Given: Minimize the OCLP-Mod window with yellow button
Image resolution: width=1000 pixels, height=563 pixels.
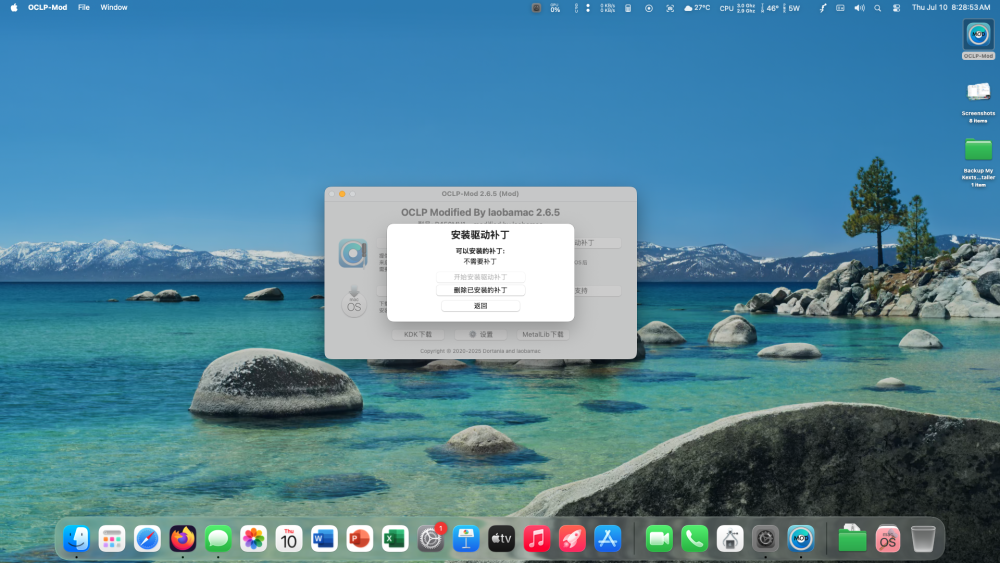Looking at the screenshot, I should pyautogui.click(x=342, y=194).
